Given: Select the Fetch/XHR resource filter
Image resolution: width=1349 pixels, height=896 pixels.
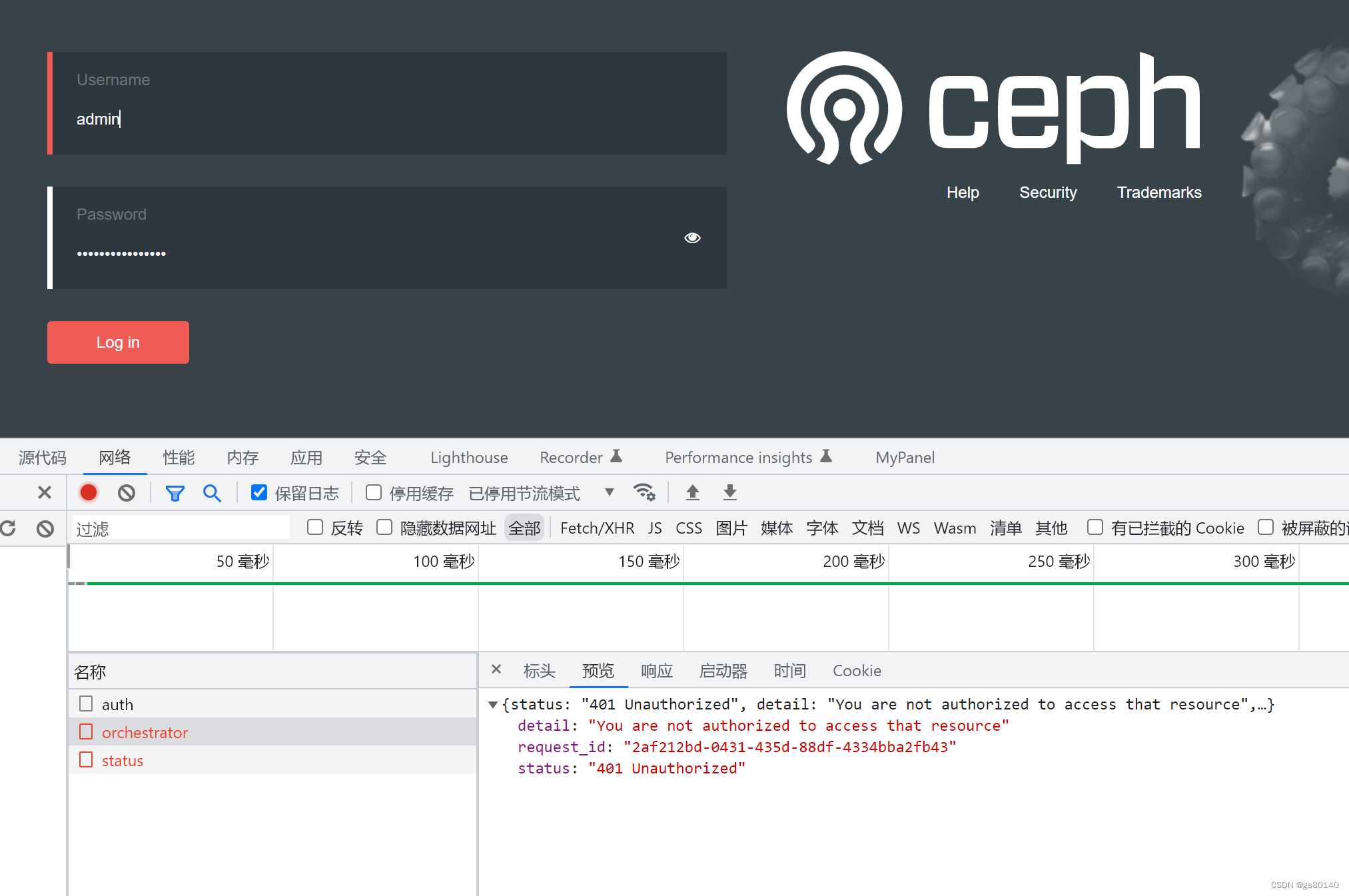Looking at the screenshot, I should point(597,528).
